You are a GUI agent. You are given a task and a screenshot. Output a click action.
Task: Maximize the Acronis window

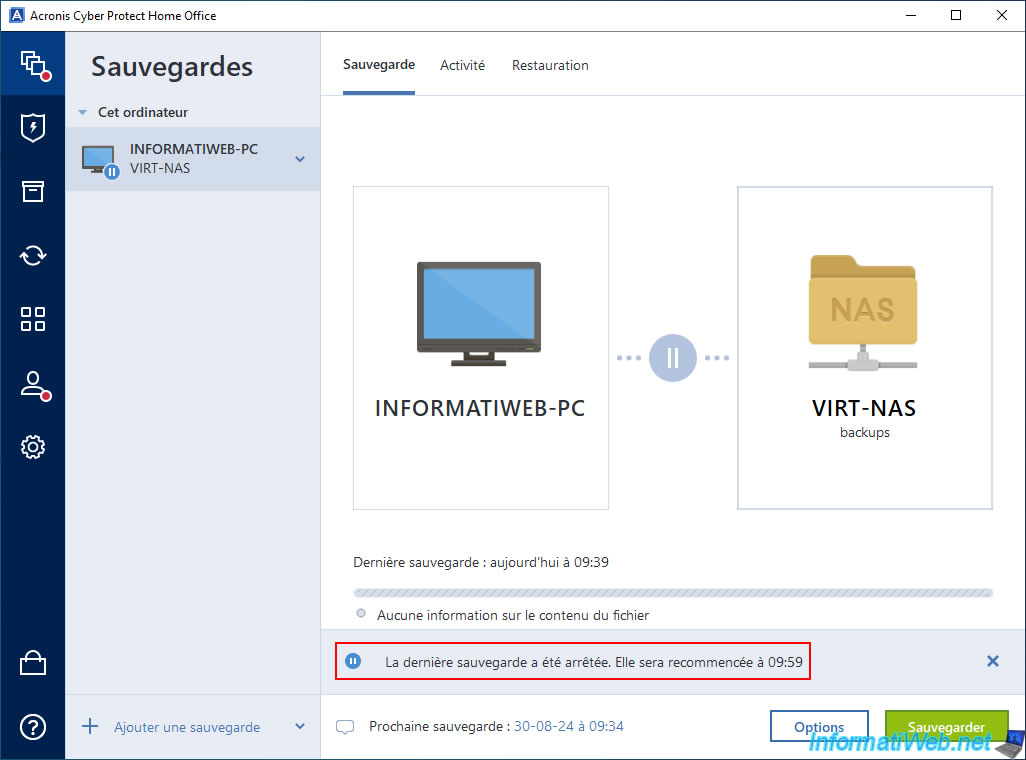pos(956,15)
